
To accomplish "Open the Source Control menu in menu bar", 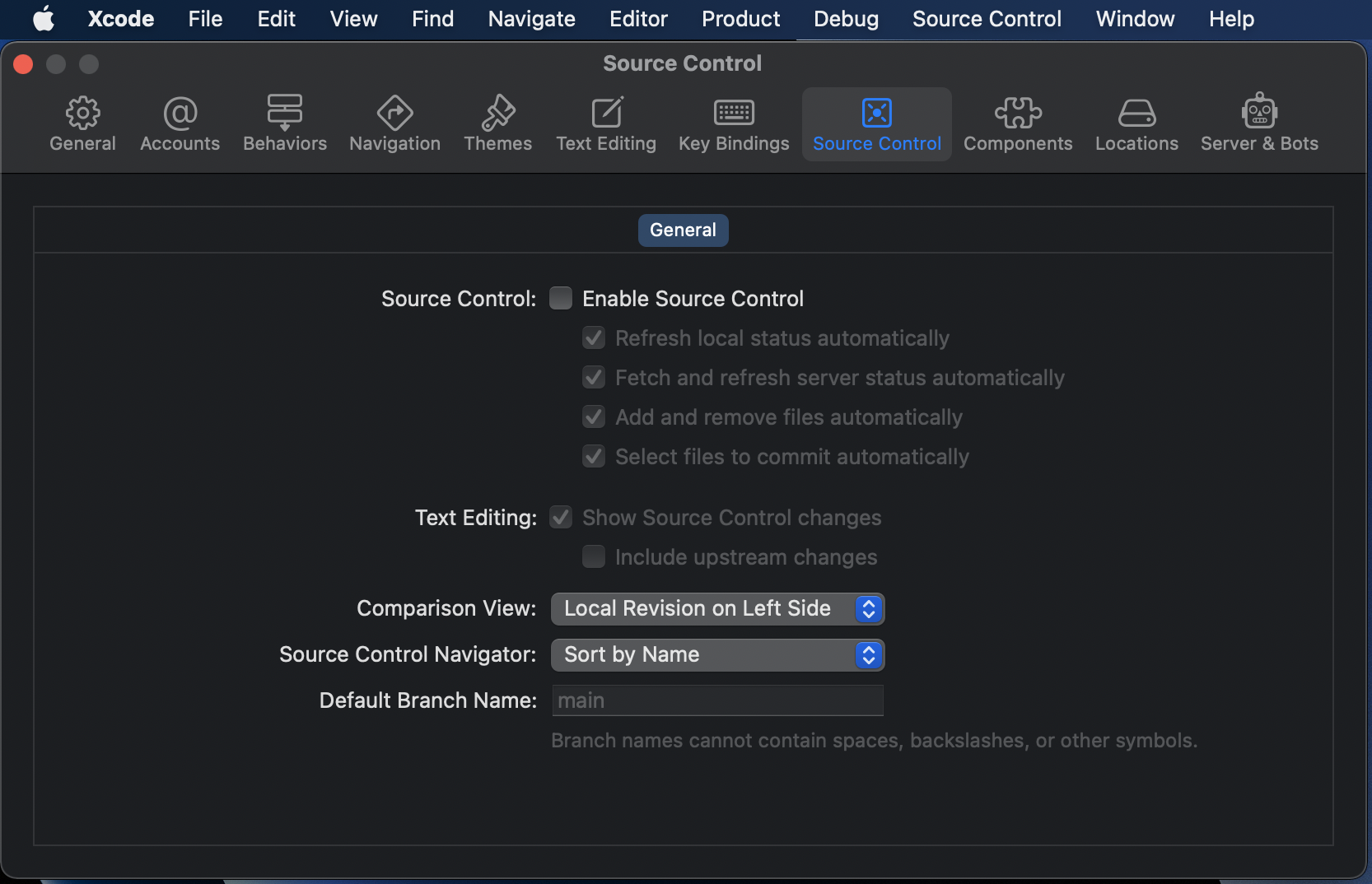I will [x=987, y=19].
